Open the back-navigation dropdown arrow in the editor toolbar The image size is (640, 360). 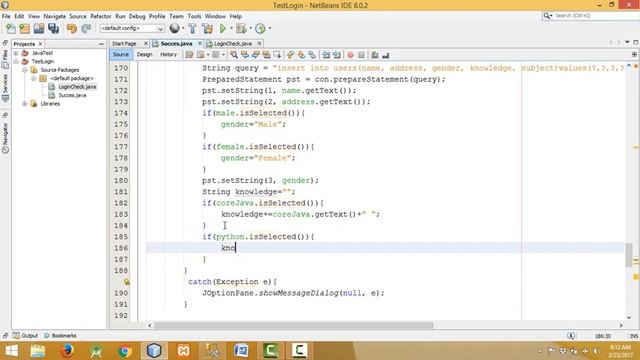pos(208,55)
